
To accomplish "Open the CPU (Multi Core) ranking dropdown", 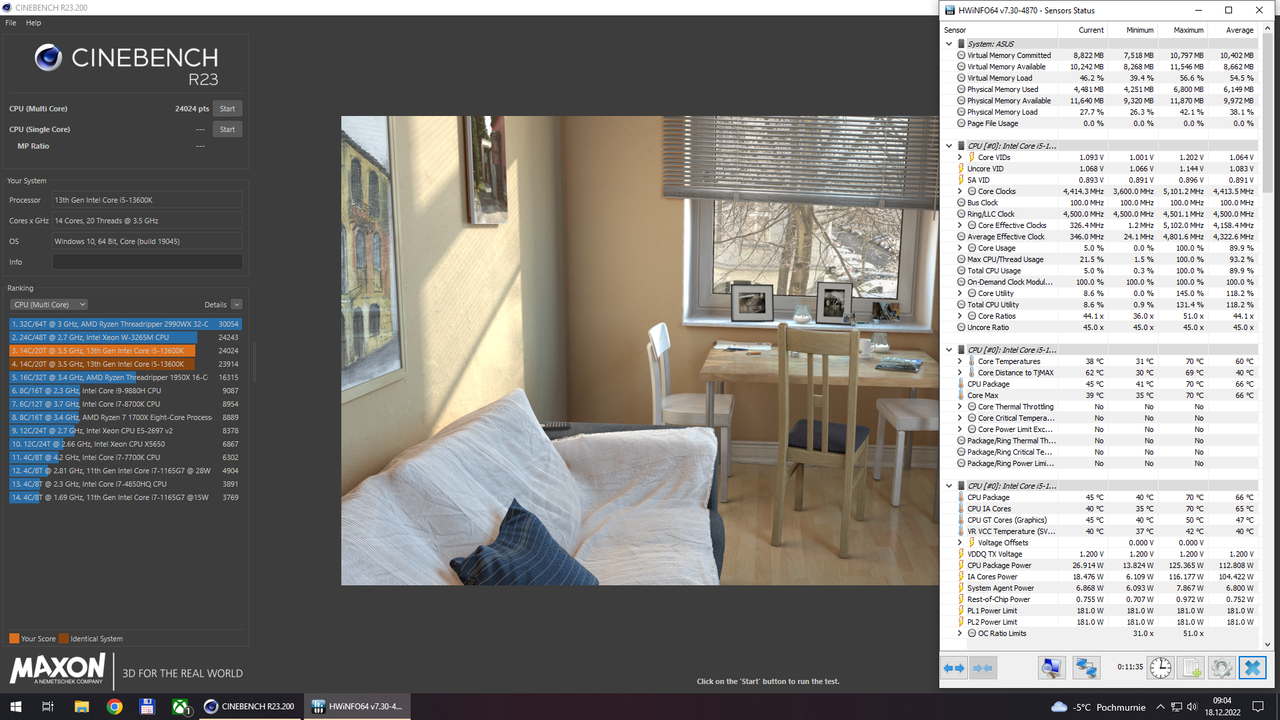I will pyautogui.click(x=47, y=304).
